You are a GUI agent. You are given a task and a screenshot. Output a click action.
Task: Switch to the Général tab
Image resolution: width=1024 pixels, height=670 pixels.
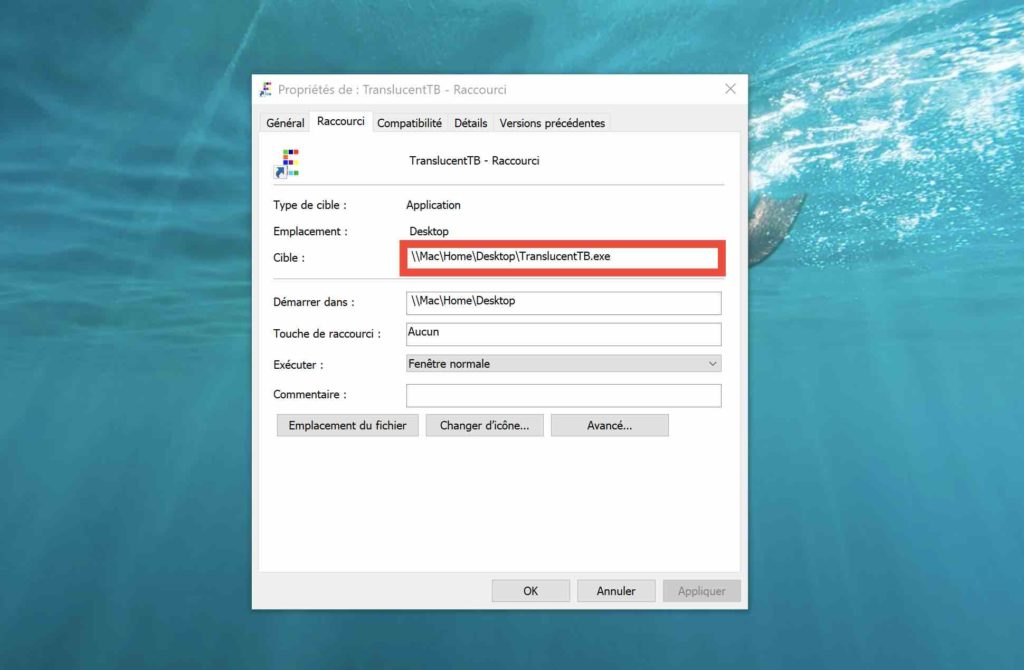pos(285,123)
